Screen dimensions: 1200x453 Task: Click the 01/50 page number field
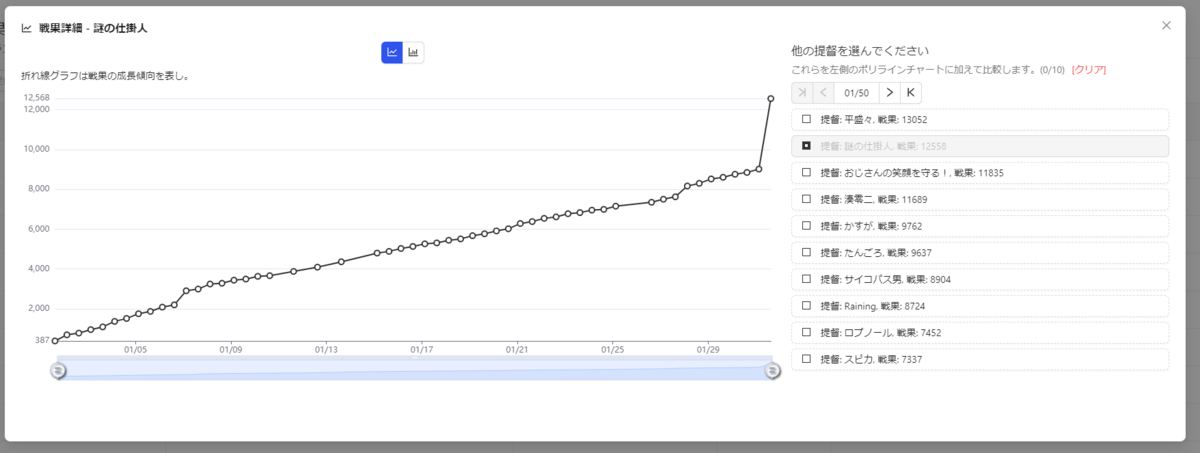click(x=856, y=93)
